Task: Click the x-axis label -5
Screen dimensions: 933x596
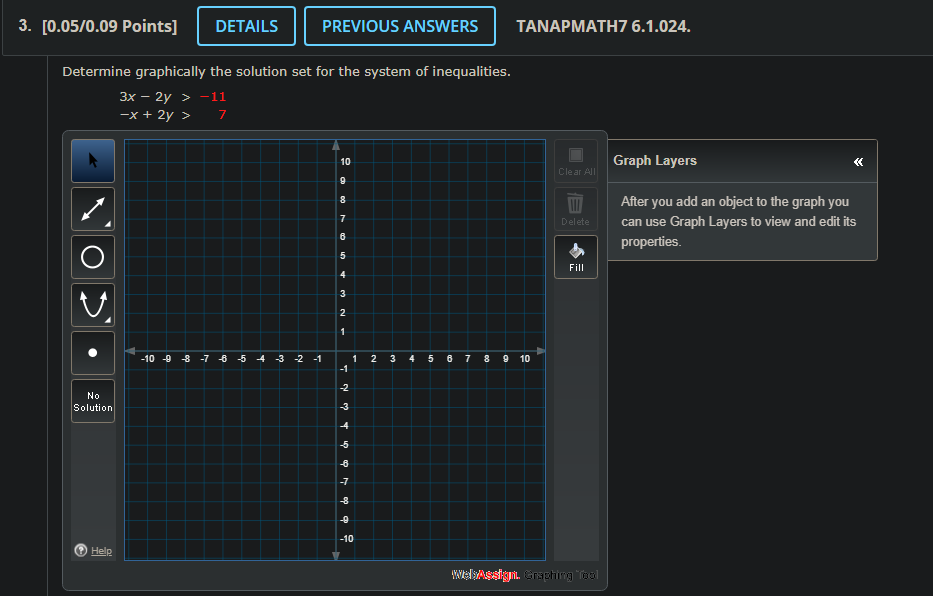Action: [x=242, y=359]
